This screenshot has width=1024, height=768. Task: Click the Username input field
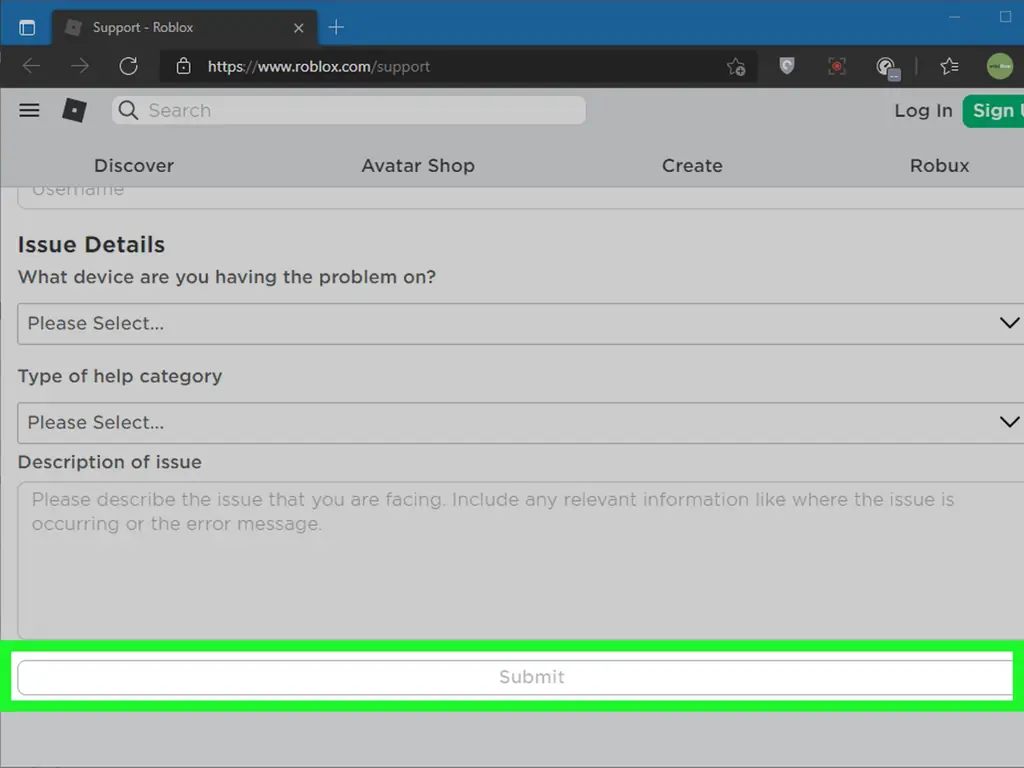520,198
